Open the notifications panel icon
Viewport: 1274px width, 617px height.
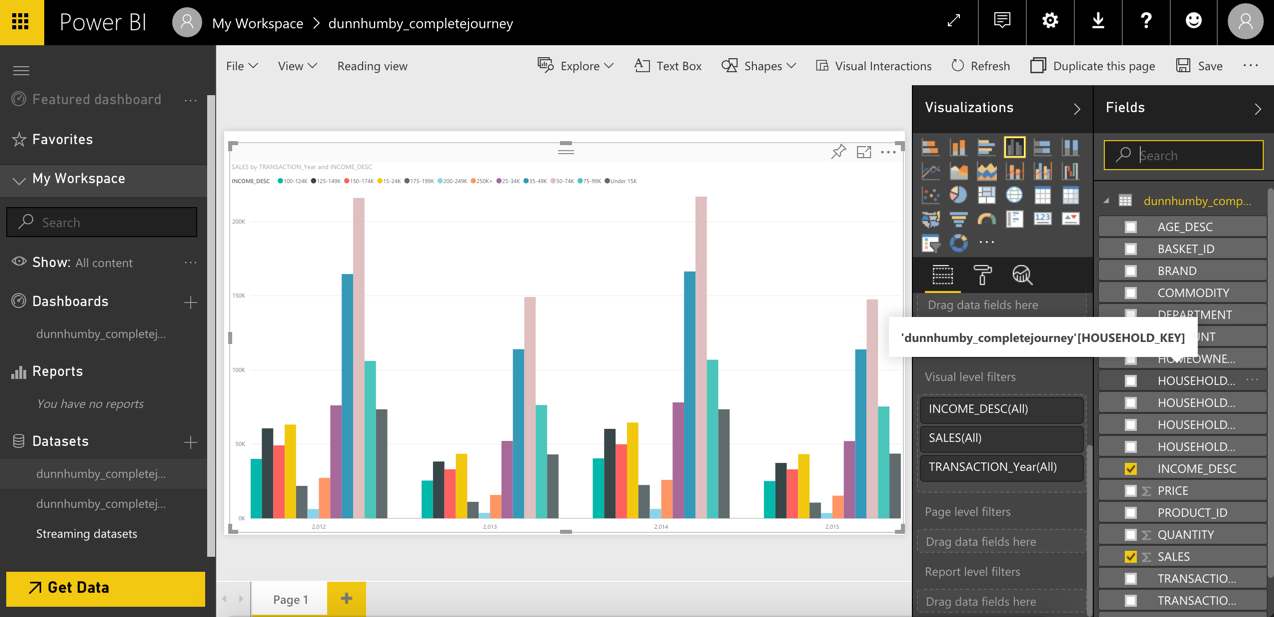tap(1002, 21)
